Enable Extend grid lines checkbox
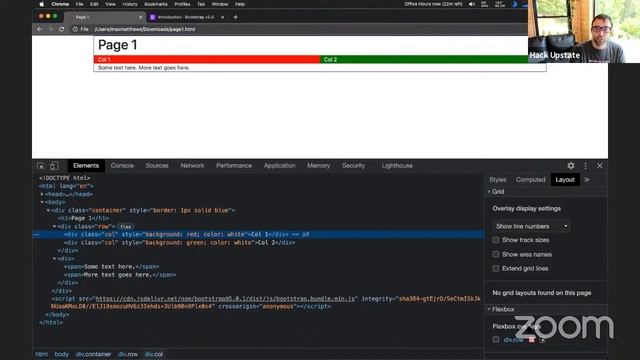The width and height of the screenshot is (640, 360). click(x=496, y=269)
